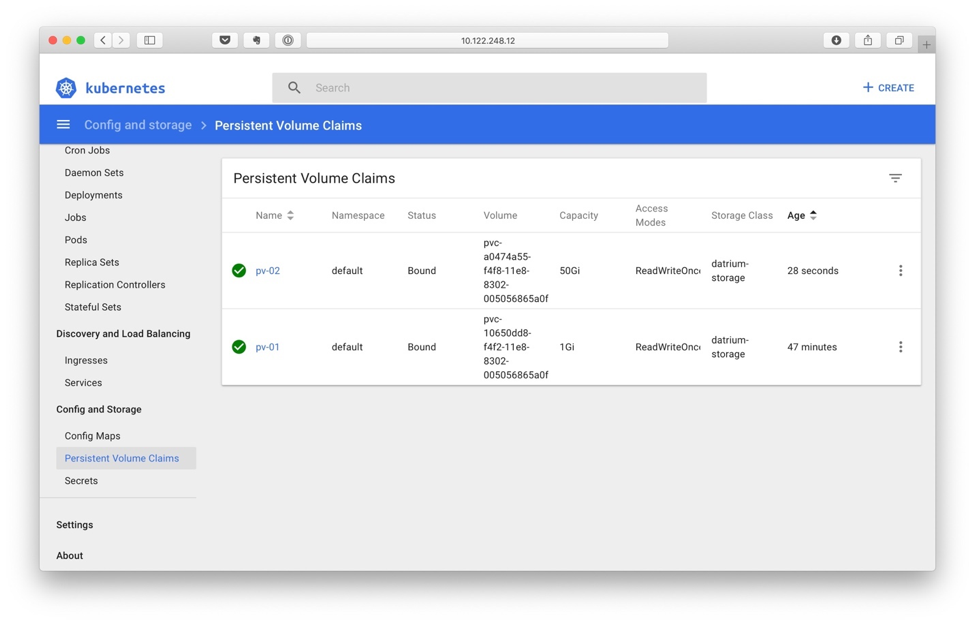
Task: Open Ingresses in sidebar
Action: [x=86, y=360]
